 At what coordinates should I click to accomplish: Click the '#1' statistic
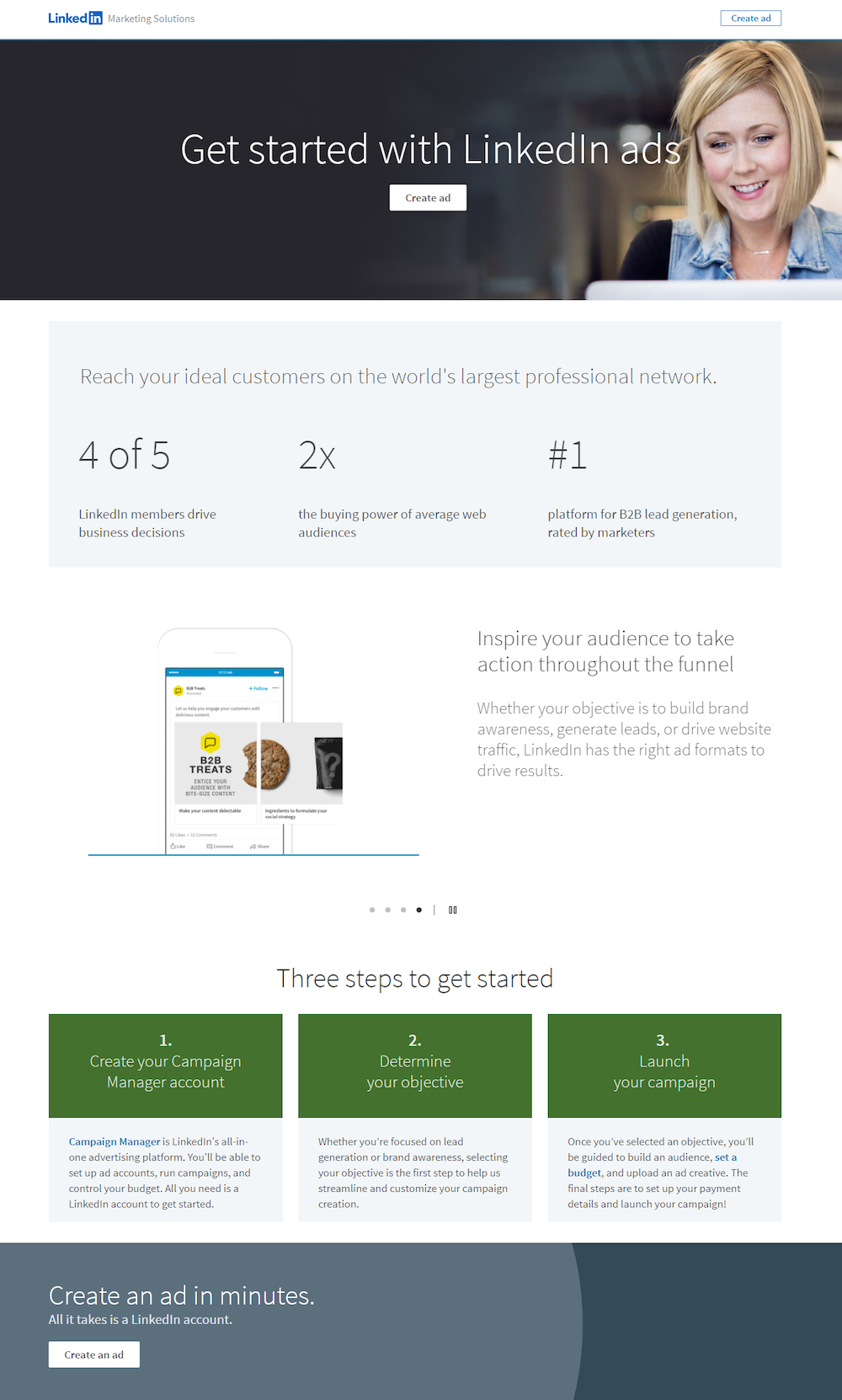point(568,456)
